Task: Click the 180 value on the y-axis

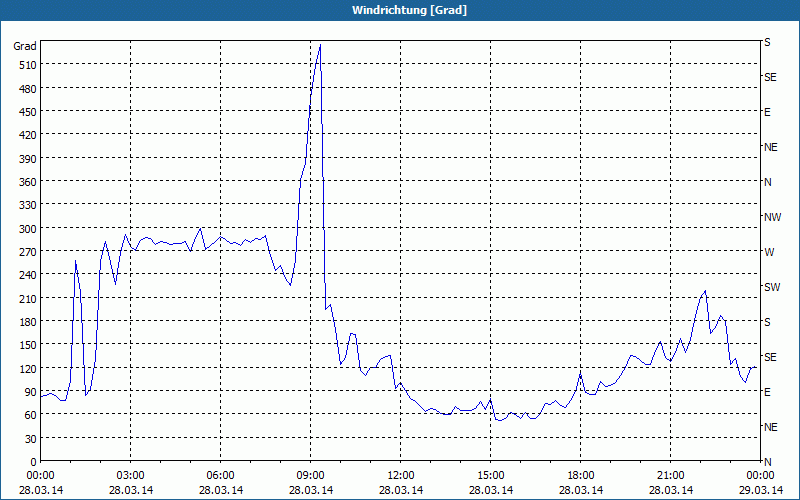Action: (28, 322)
